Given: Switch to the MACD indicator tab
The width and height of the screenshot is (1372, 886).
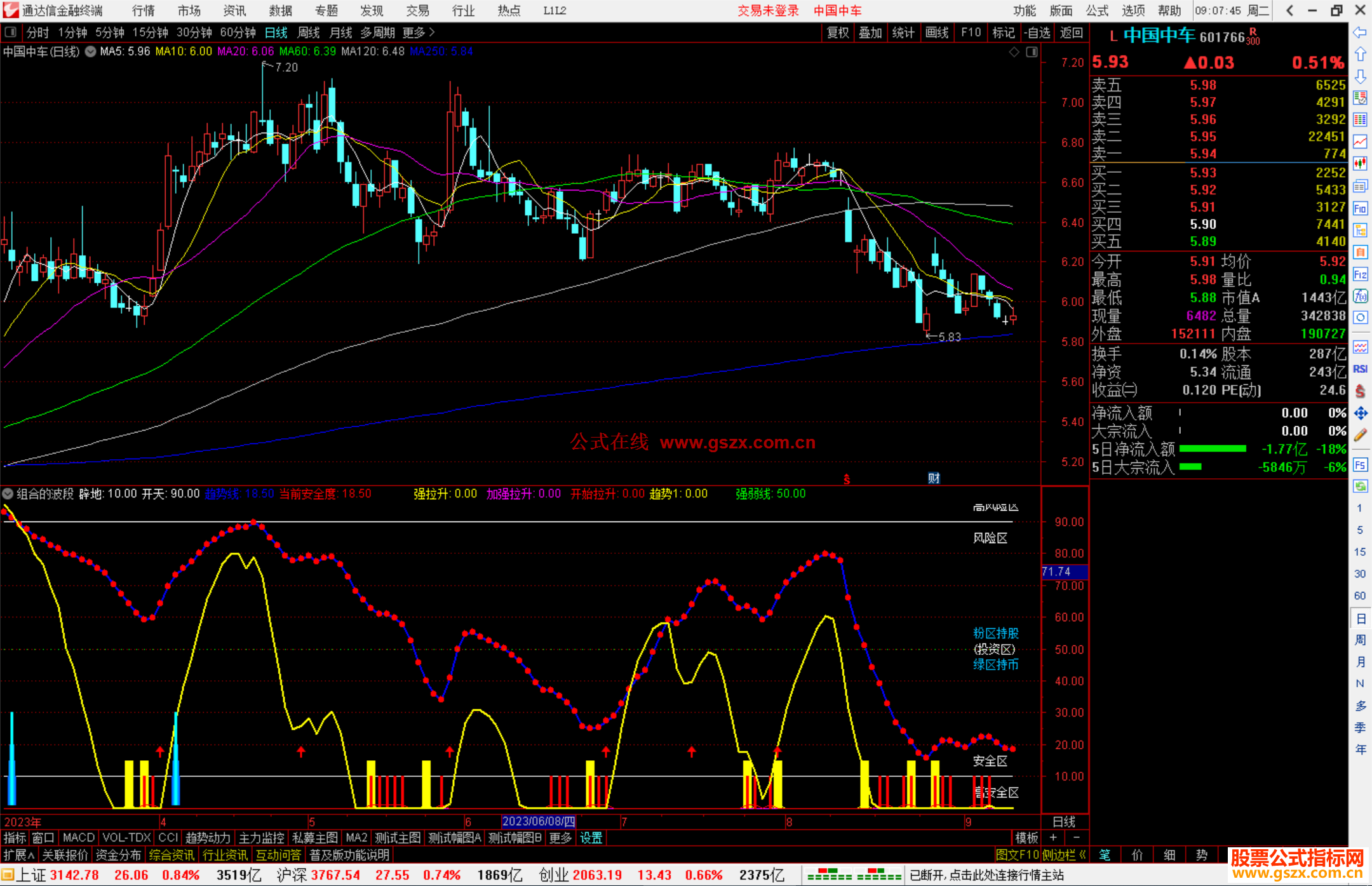Looking at the screenshot, I should click(x=78, y=838).
